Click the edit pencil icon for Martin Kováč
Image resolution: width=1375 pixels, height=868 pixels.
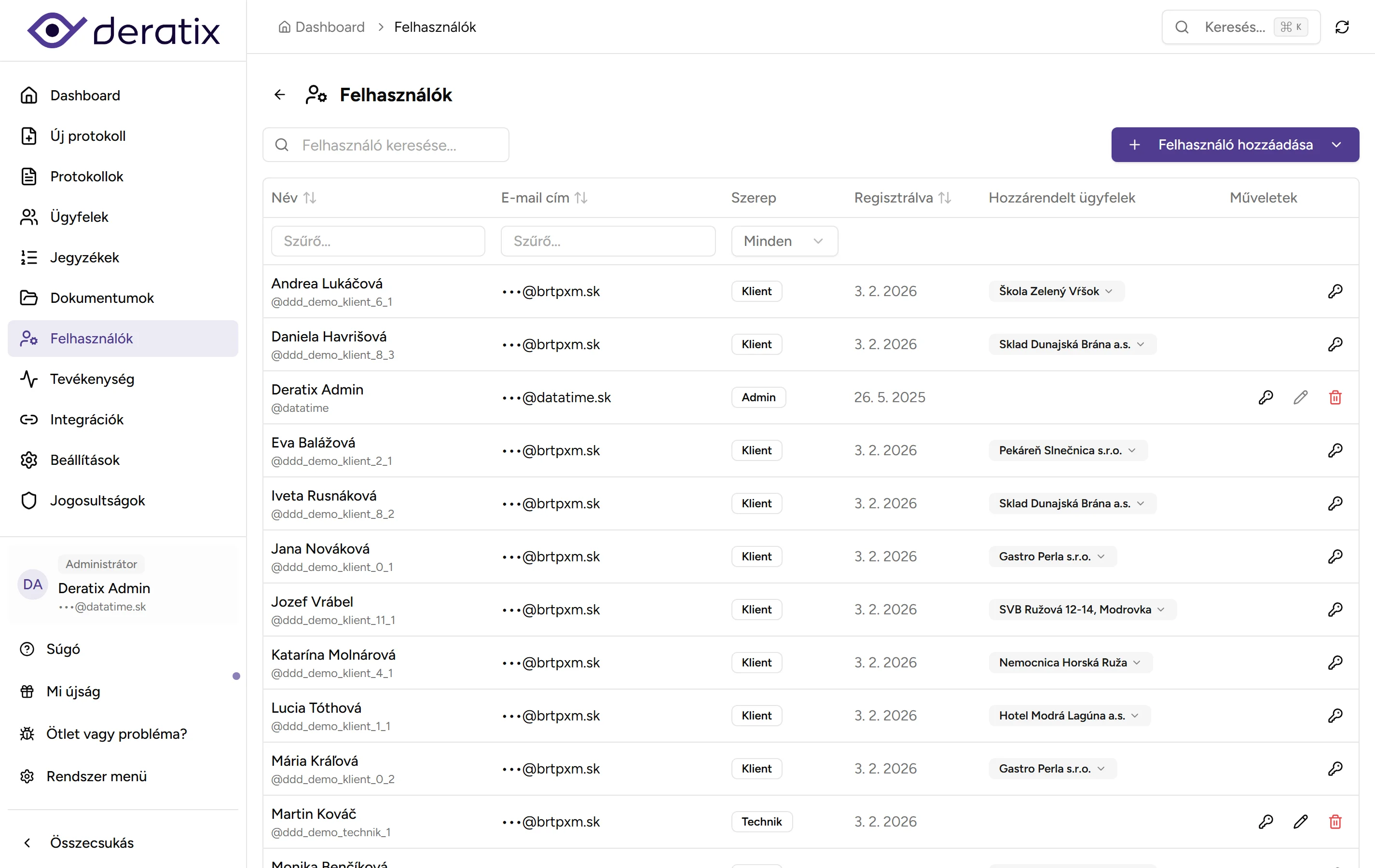pyautogui.click(x=1300, y=822)
